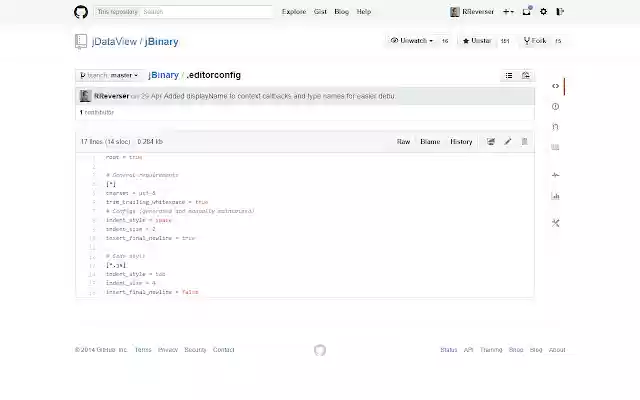Click the pencil edit file icon
This screenshot has height=400, width=640.
[508, 142]
